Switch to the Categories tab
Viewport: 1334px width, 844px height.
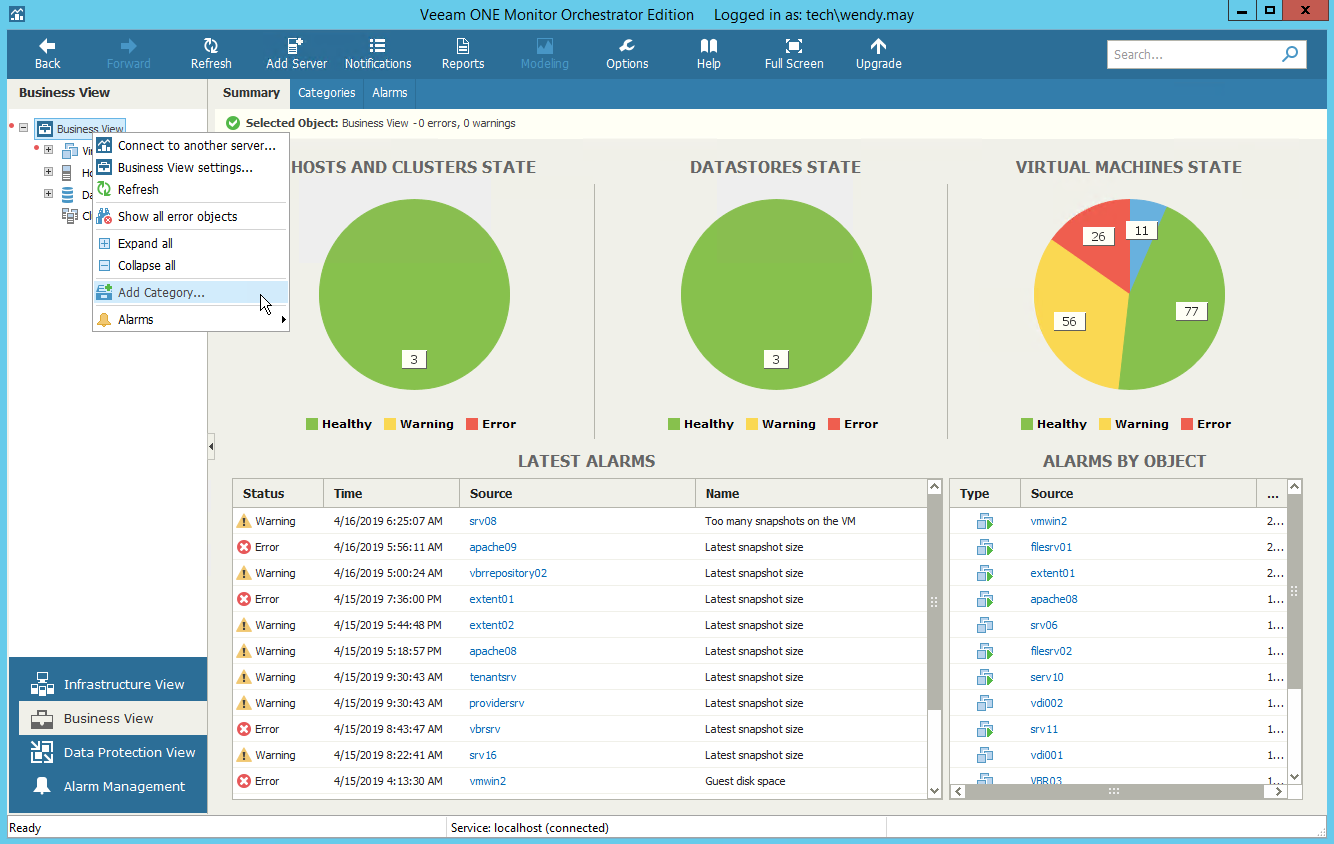point(327,93)
